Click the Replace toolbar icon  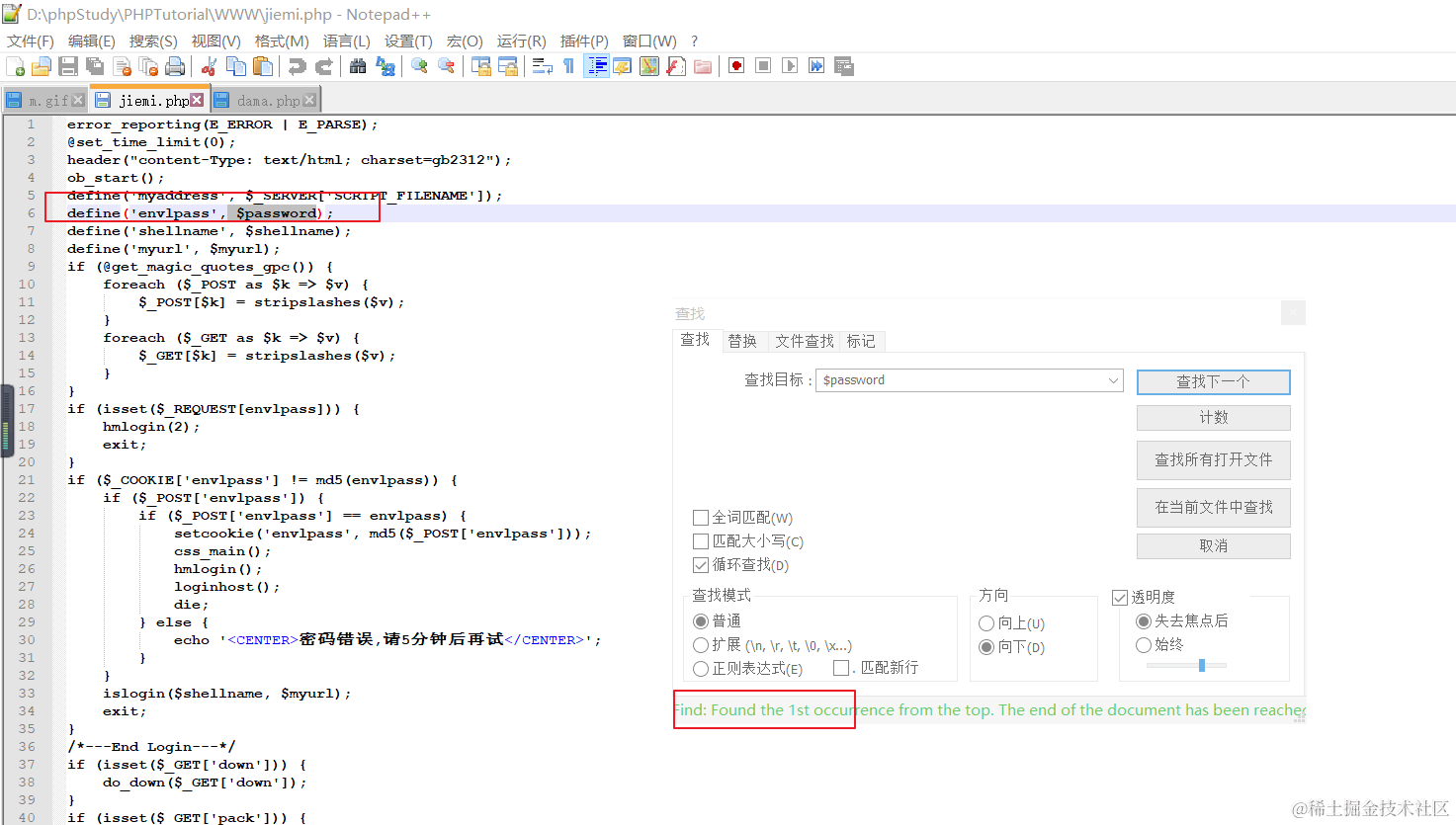click(385, 66)
